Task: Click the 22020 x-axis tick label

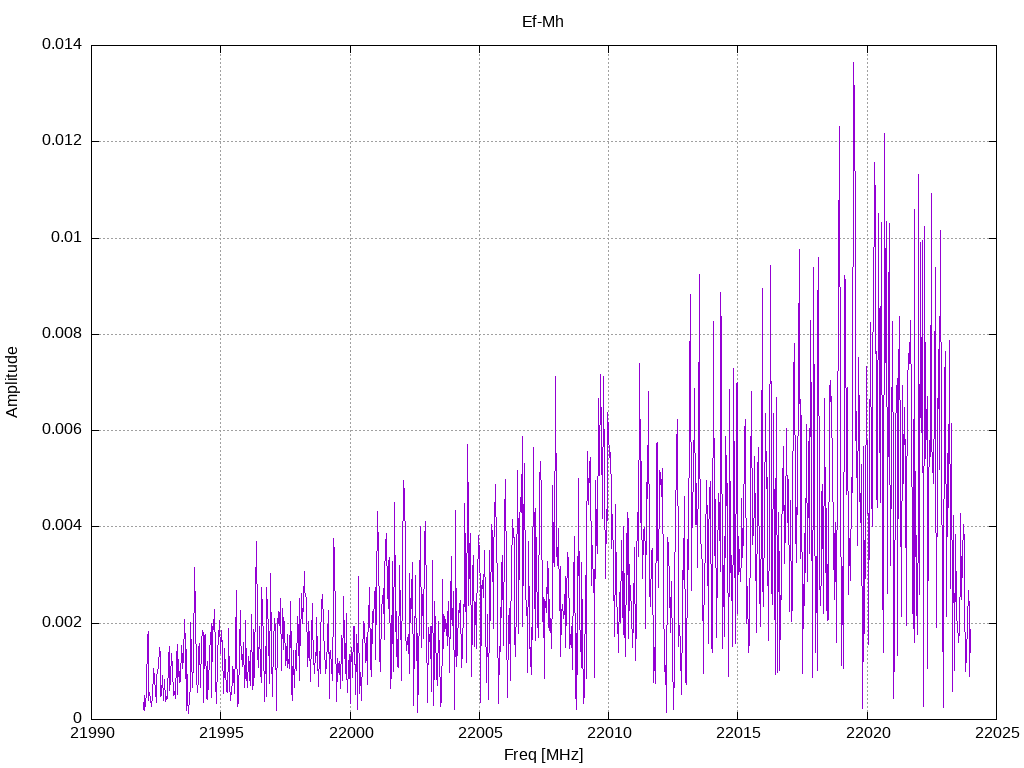Action: 867,733
